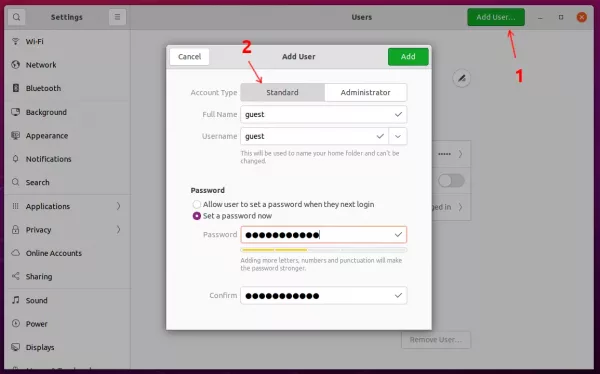Click the checkmark in Full Name field
600x374 pixels.
click(x=398, y=114)
